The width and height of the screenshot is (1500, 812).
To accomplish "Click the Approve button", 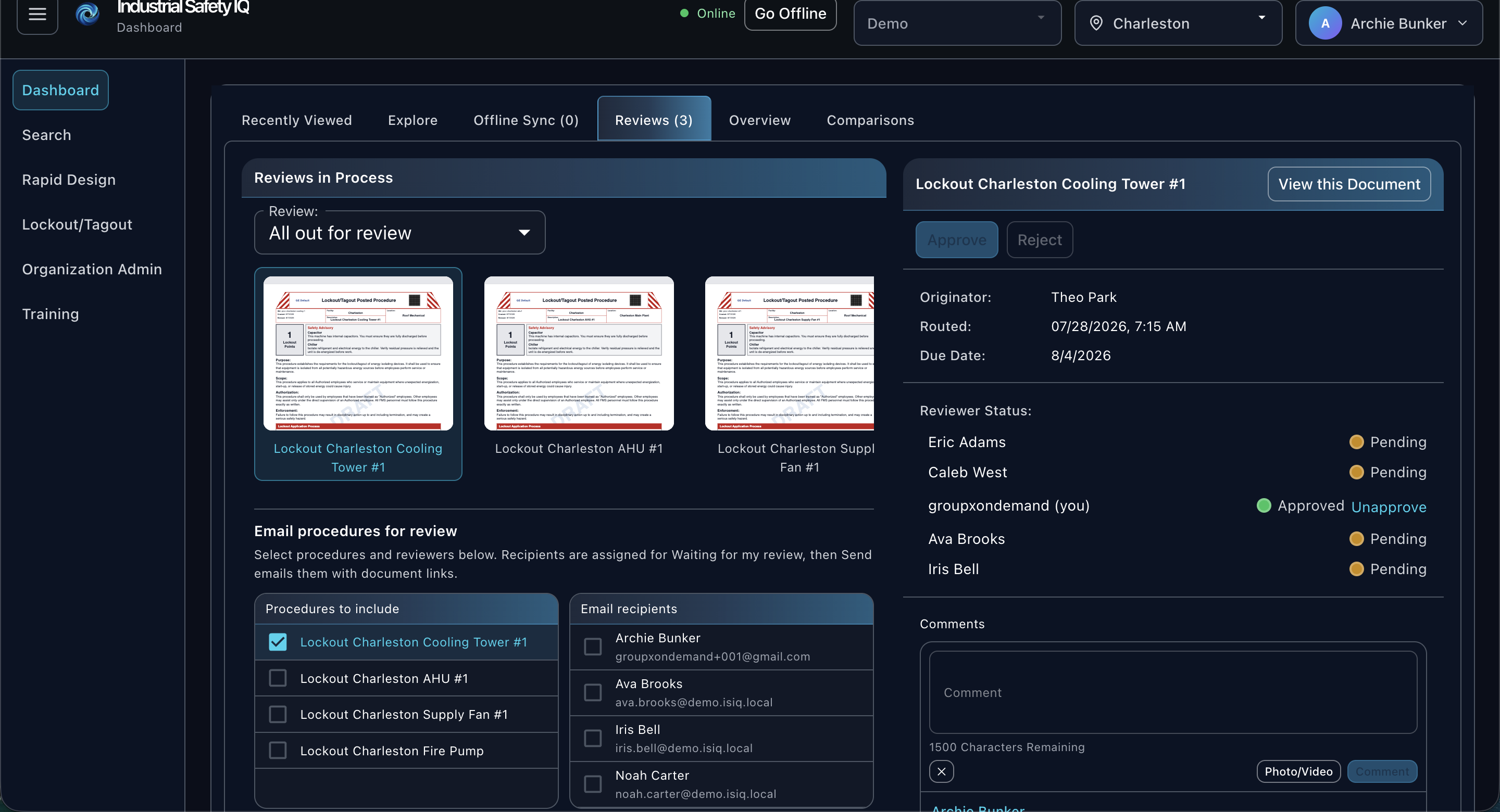I will tap(957, 240).
